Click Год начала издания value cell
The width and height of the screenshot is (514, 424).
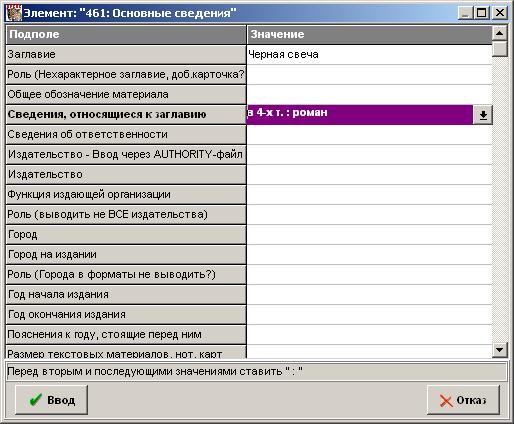point(369,294)
